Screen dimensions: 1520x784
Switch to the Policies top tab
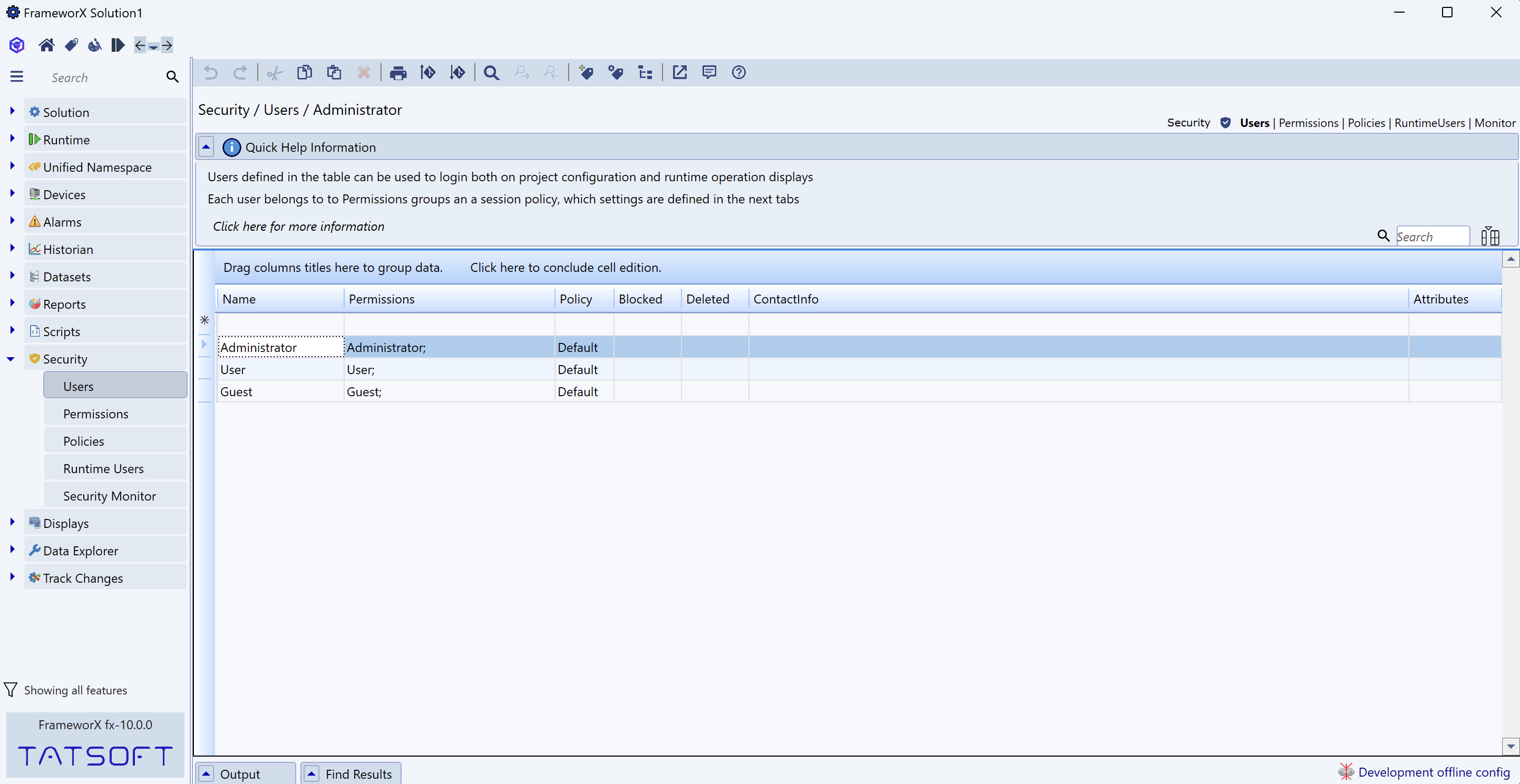1366,123
